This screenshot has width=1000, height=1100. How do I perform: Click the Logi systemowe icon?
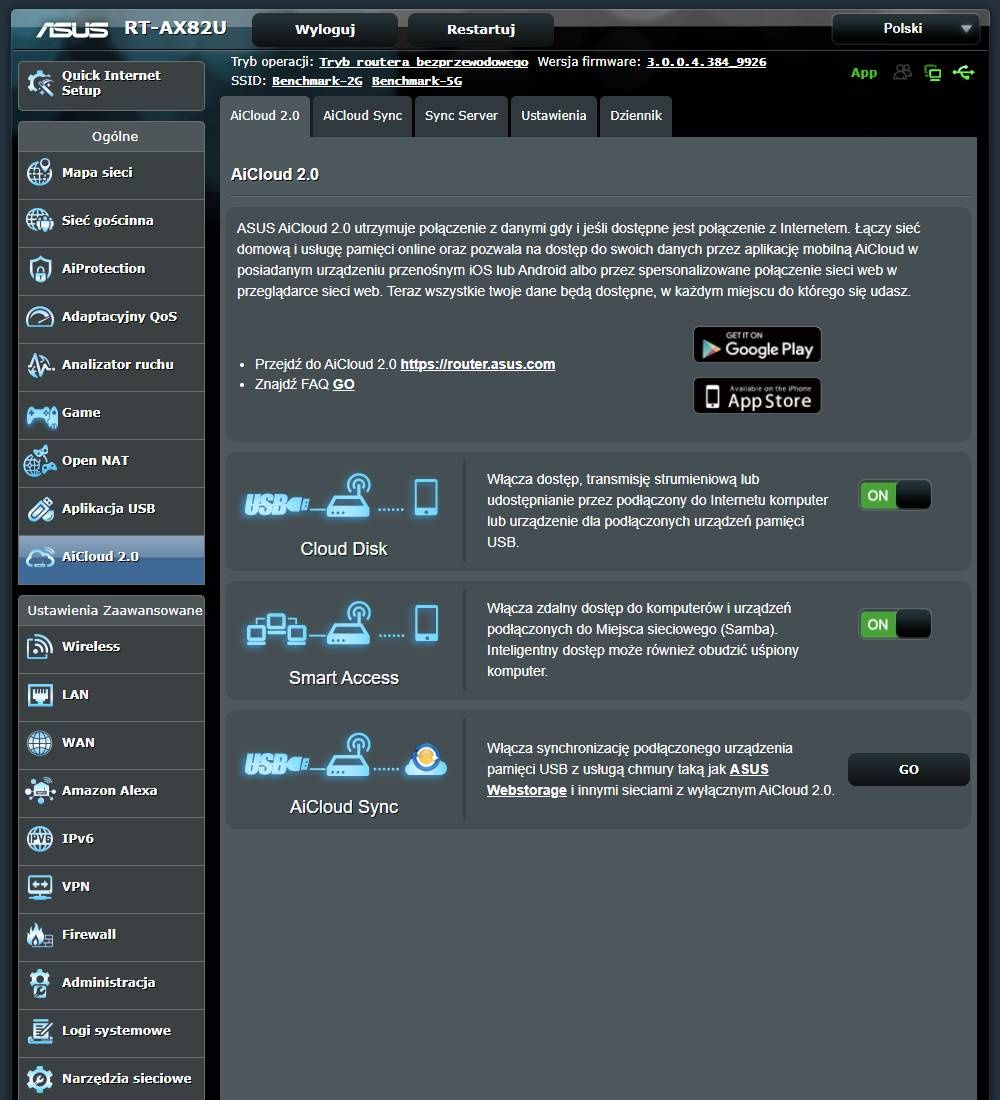pyautogui.click(x=40, y=1031)
